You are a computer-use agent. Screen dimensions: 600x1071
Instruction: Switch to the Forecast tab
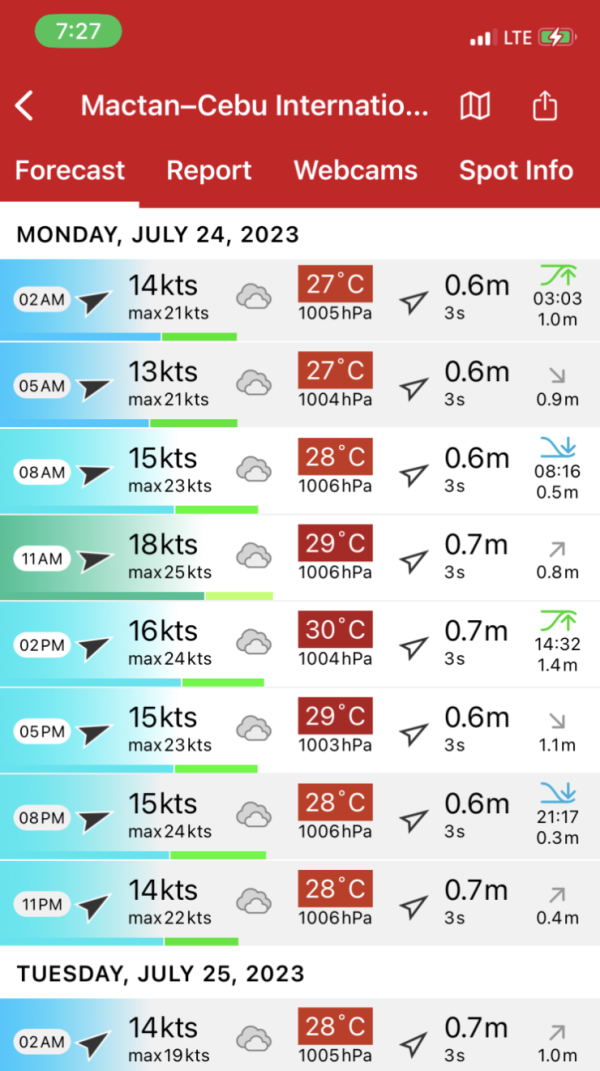click(70, 170)
